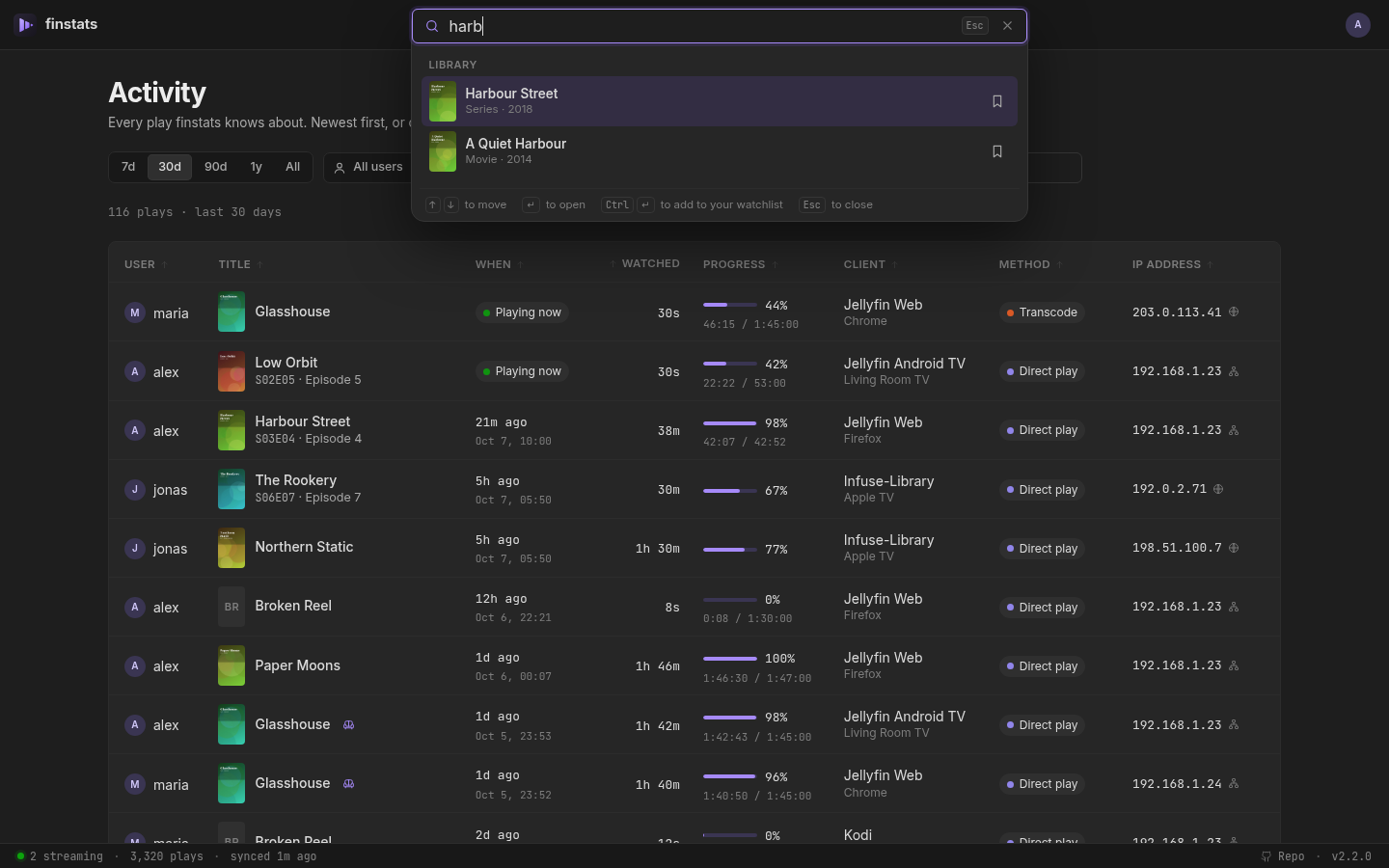Clear the search with the X icon

pos(1007,26)
